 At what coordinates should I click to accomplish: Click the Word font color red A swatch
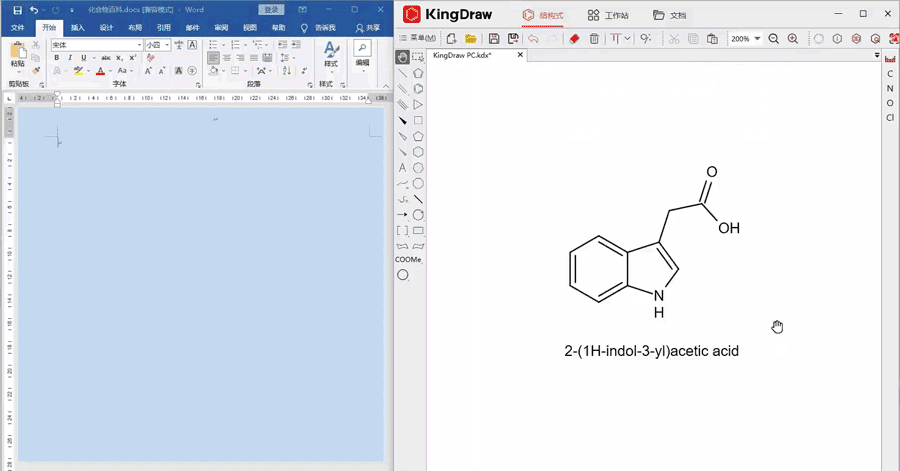(x=100, y=71)
